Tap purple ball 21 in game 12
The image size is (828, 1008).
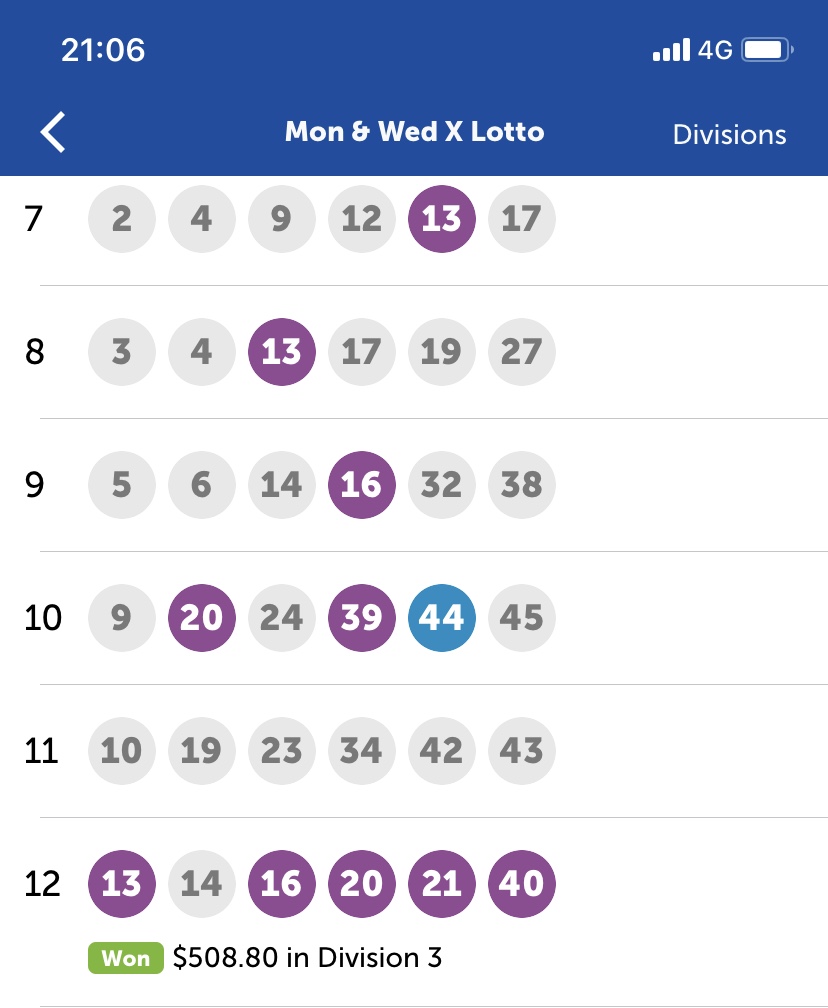pos(442,883)
